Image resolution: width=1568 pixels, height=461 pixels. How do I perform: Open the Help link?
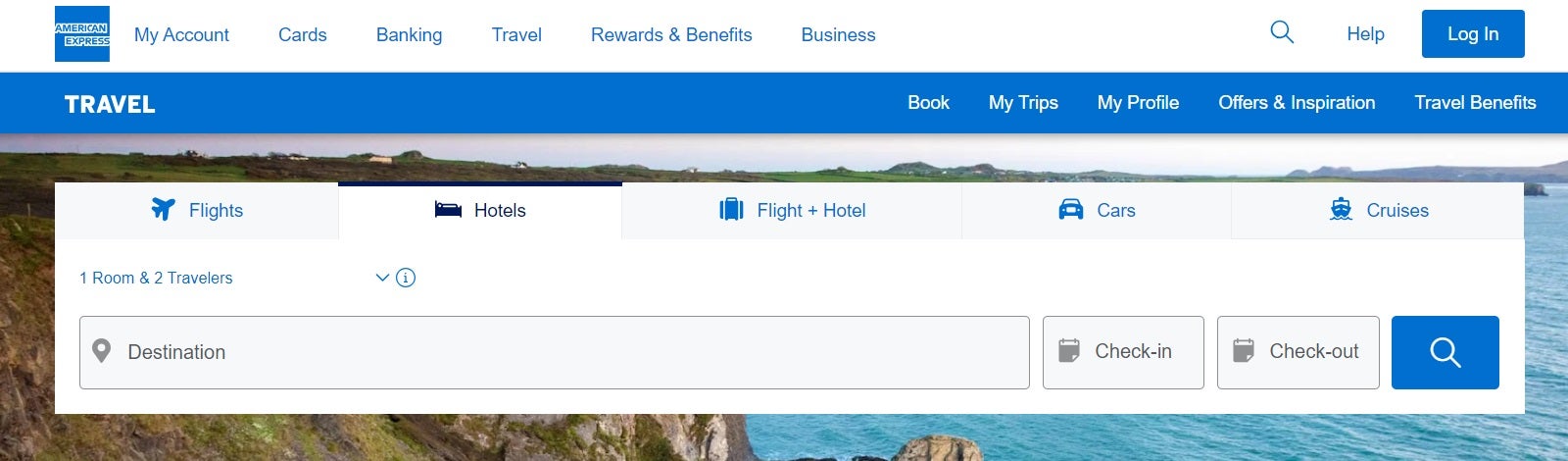click(1365, 34)
